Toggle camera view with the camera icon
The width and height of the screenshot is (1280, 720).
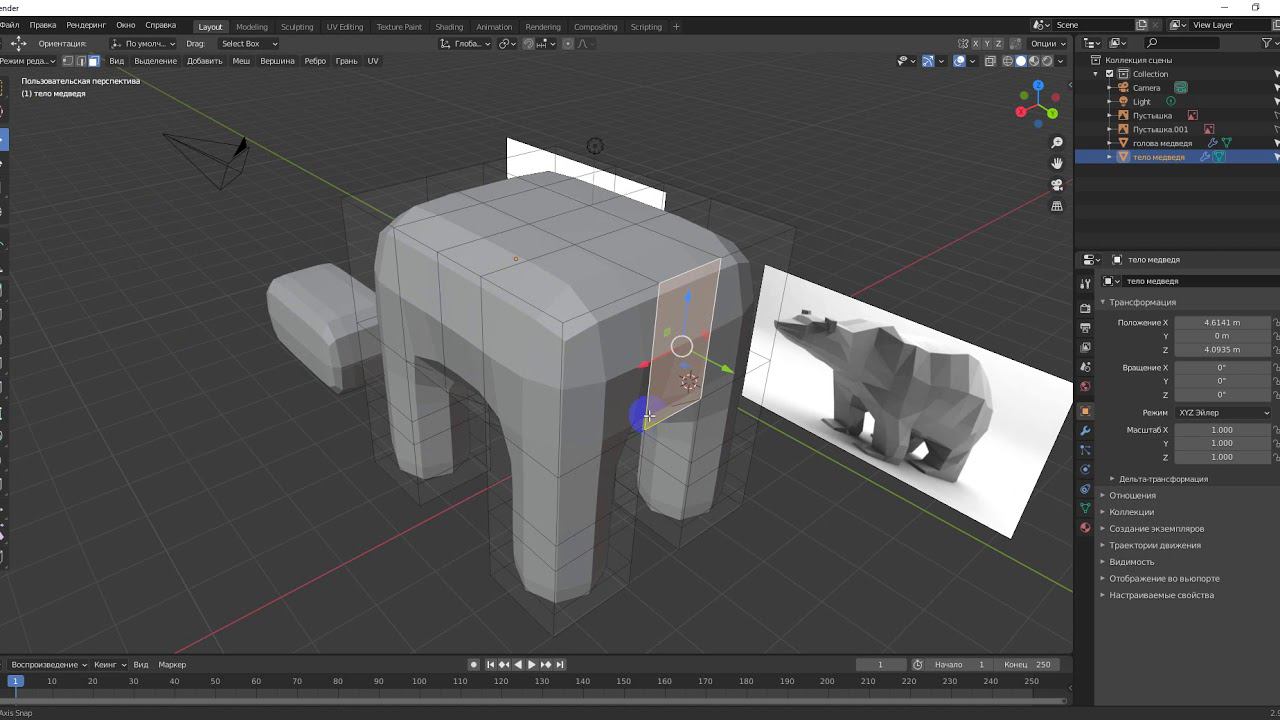pyautogui.click(x=1057, y=185)
